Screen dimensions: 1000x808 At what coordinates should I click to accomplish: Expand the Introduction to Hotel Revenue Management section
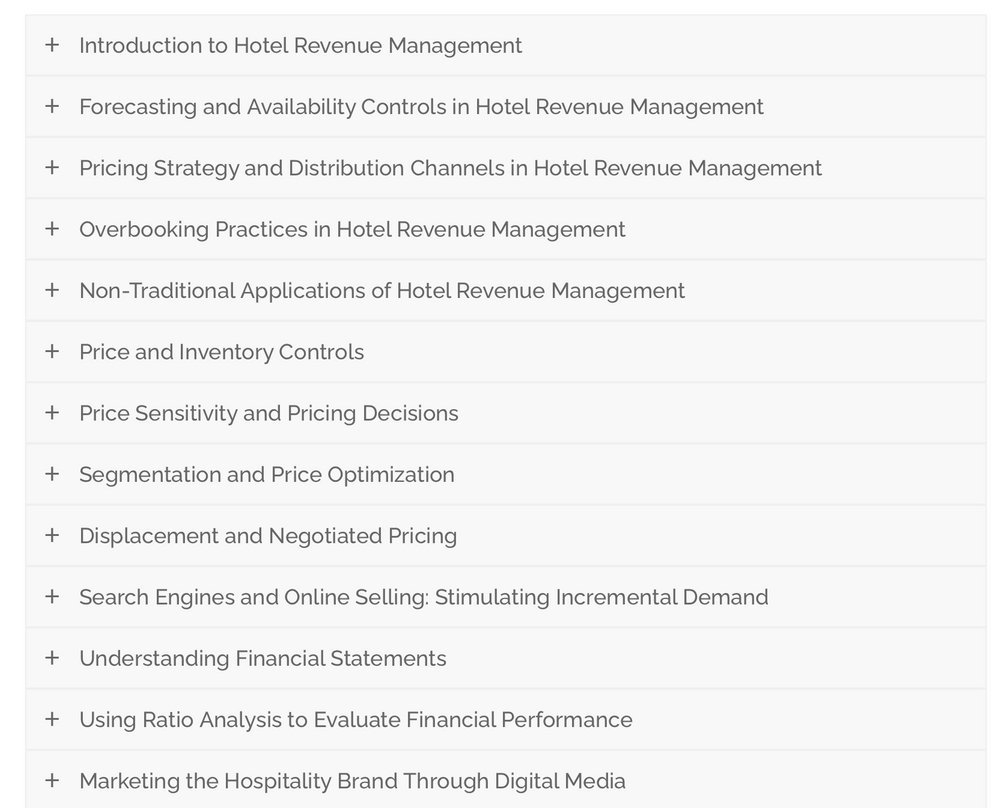(x=52, y=45)
